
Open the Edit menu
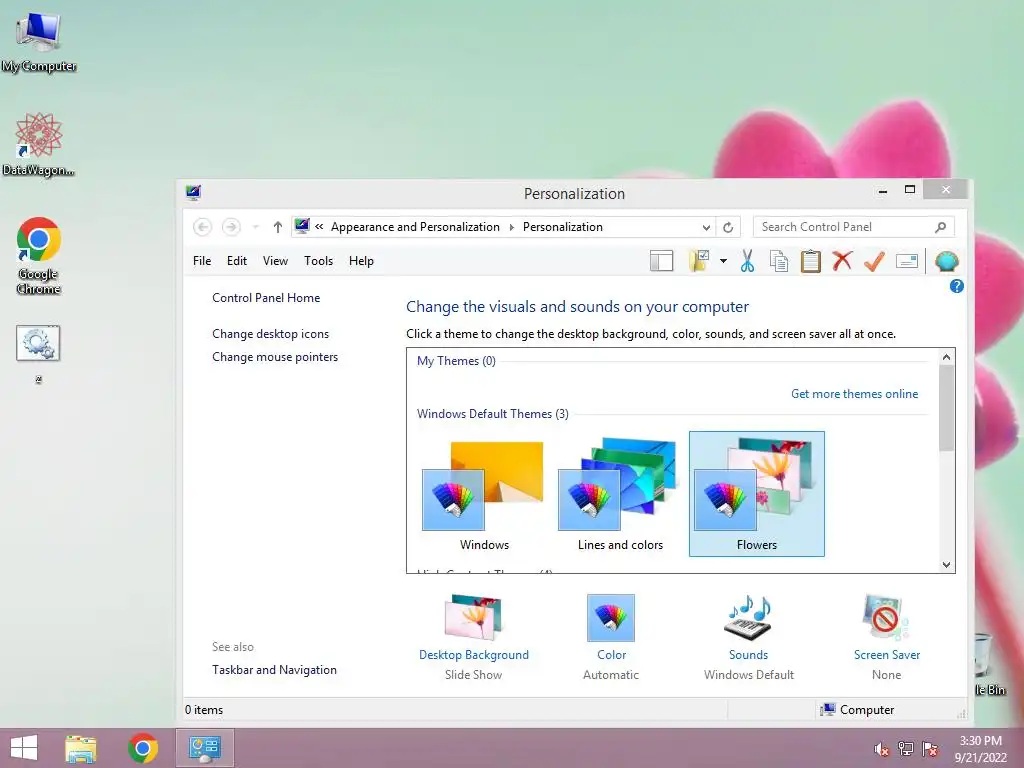(236, 261)
